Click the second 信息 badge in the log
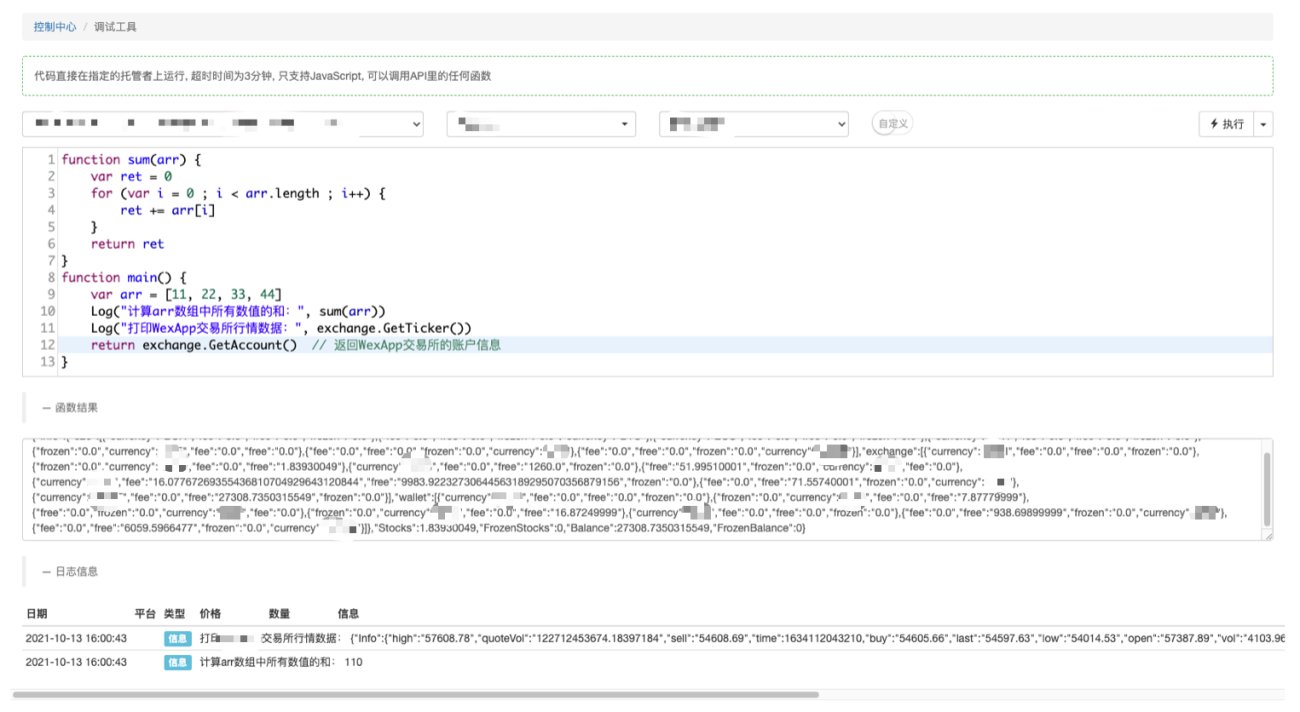 coord(177,662)
